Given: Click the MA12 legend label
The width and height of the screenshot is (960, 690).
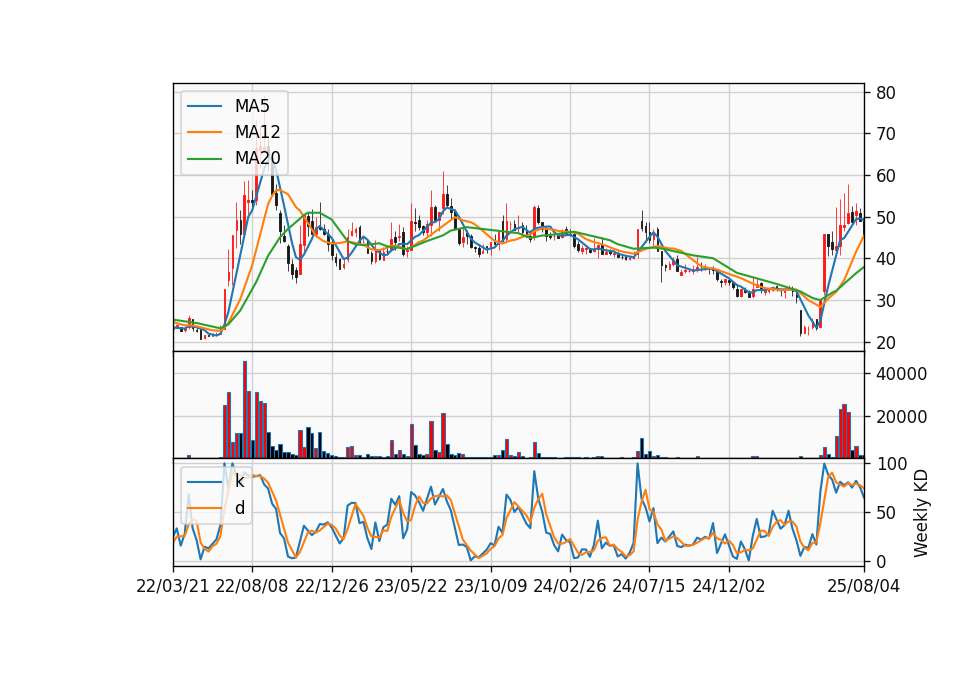Looking at the screenshot, I should pos(257,132).
